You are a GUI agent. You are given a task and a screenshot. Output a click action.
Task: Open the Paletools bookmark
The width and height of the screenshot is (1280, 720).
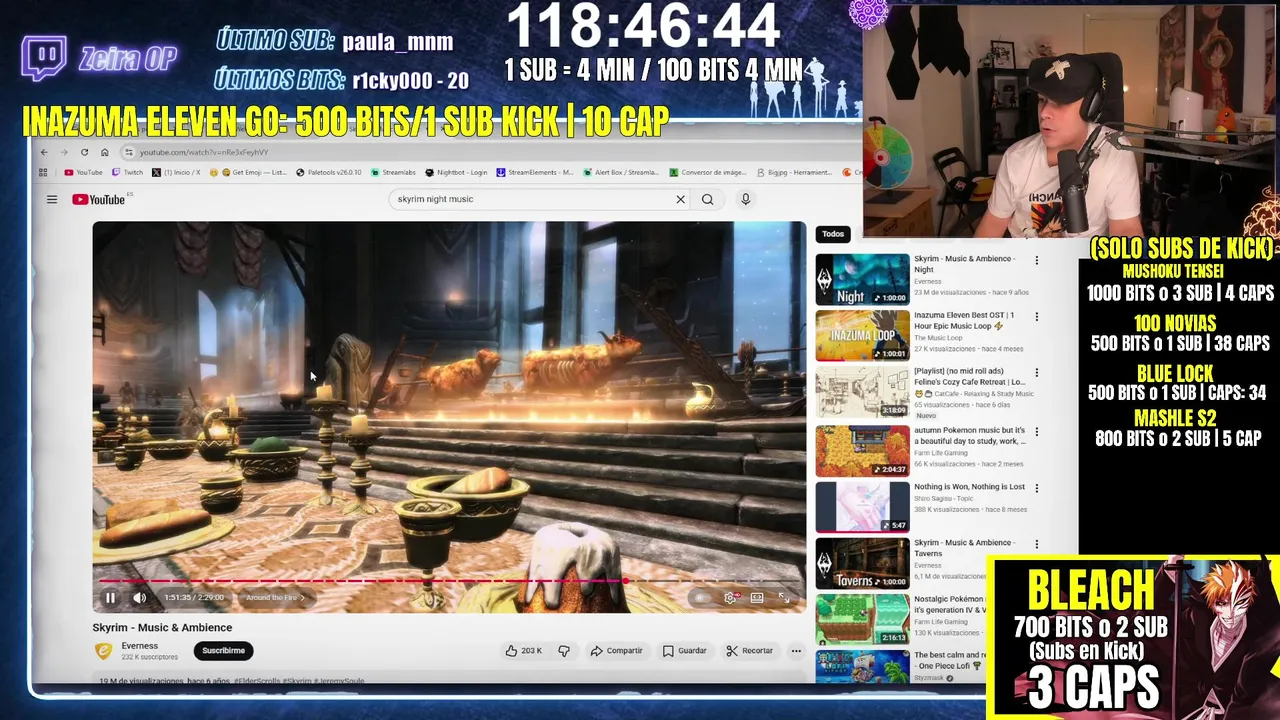coord(329,172)
